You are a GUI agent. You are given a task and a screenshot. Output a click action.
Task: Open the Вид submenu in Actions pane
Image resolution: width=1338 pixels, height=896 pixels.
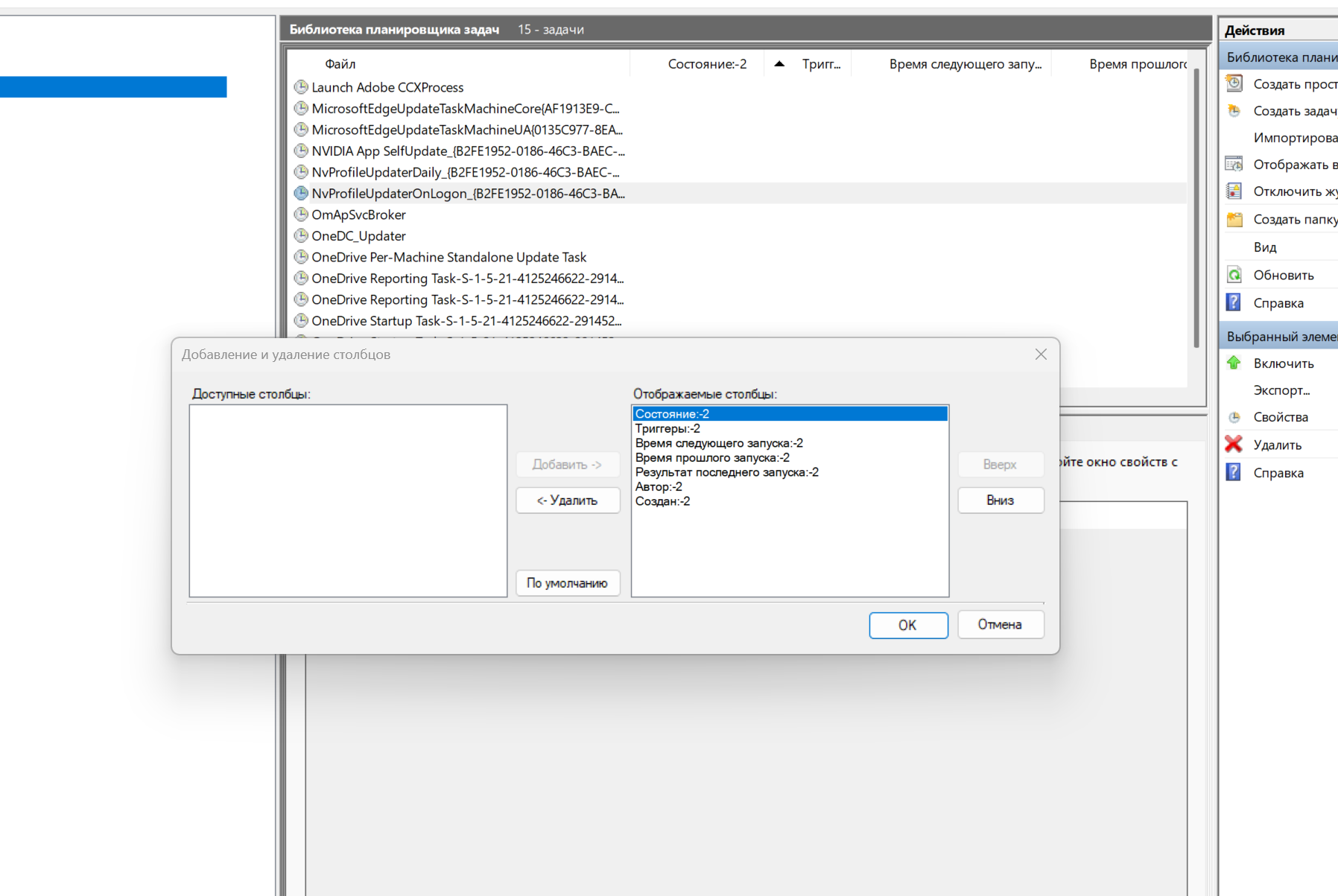pyautogui.click(x=1265, y=247)
